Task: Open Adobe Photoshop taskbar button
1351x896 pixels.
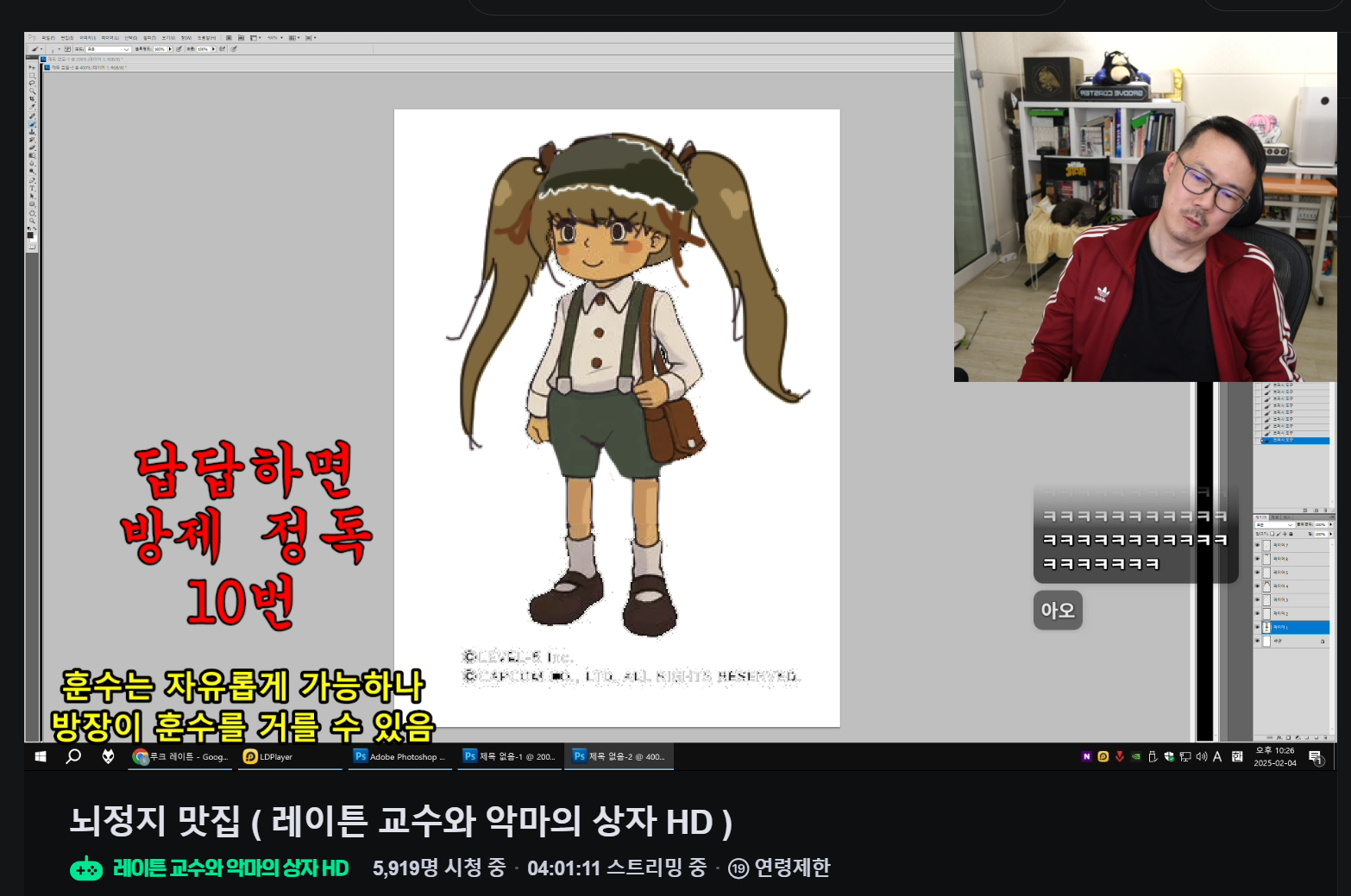Action: (x=400, y=756)
